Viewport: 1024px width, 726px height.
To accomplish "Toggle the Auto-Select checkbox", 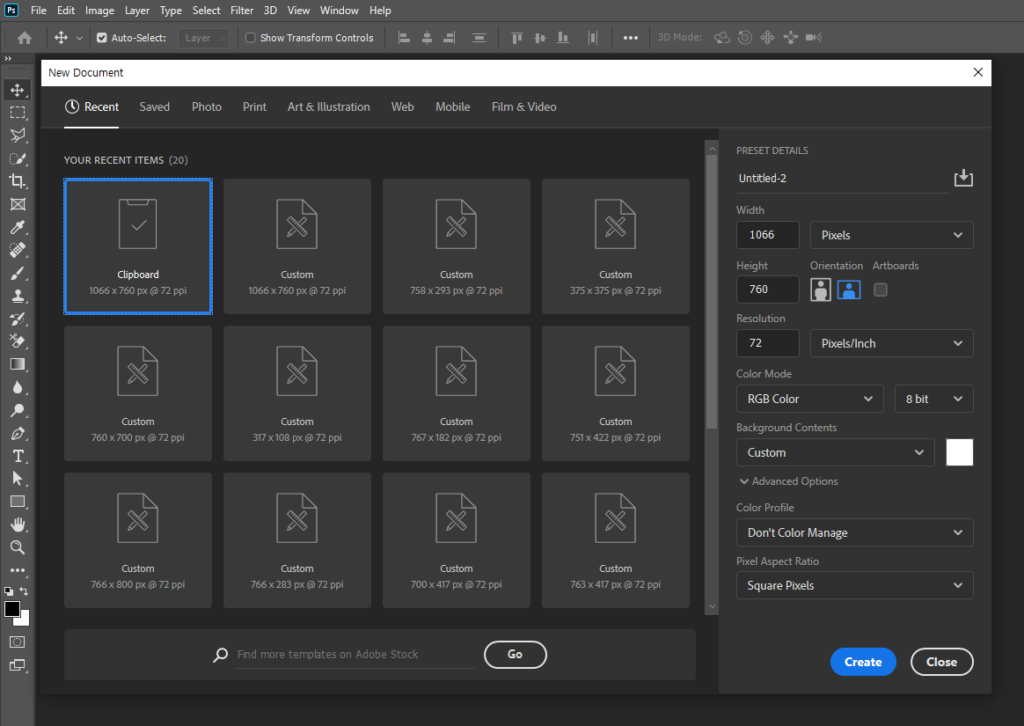I will pyautogui.click(x=101, y=38).
